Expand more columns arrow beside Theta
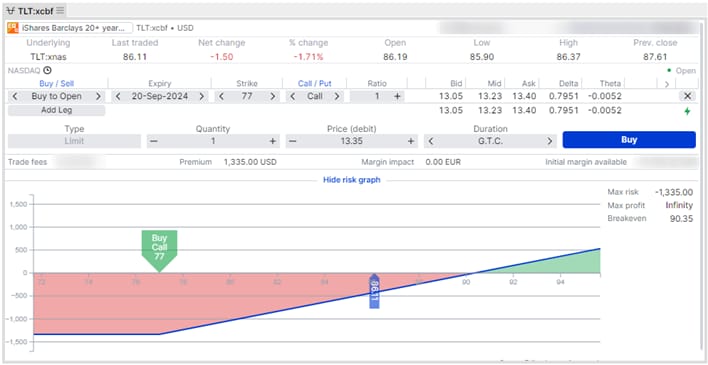708x365 pixels. (x=666, y=84)
